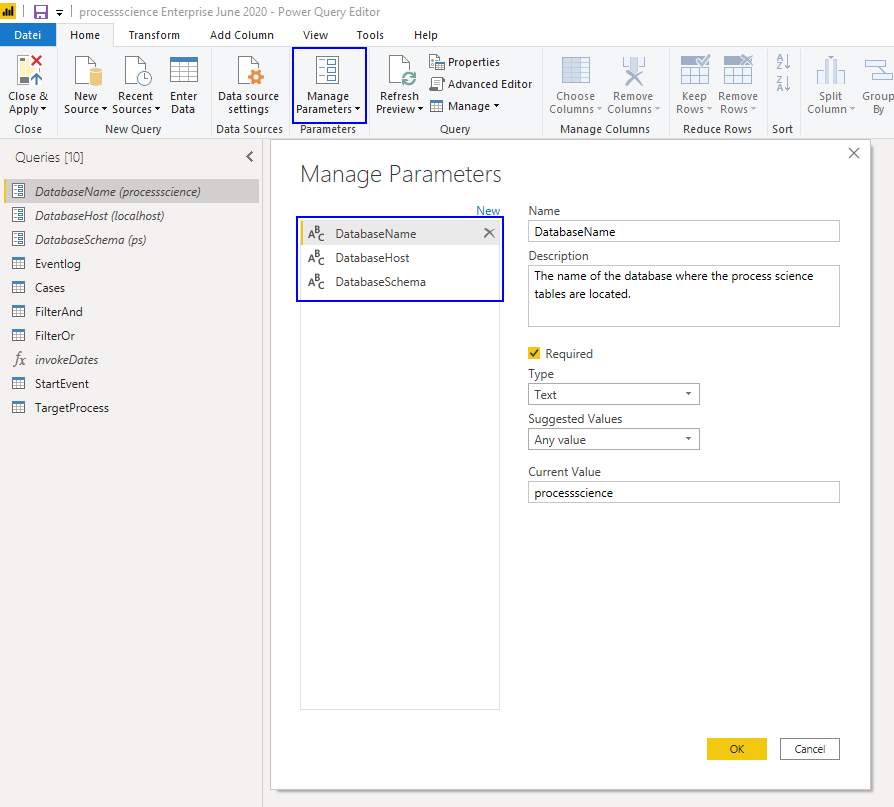Expand New Source dropdown arrow
The height and width of the screenshot is (807, 894).
click(x=104, y=109)
